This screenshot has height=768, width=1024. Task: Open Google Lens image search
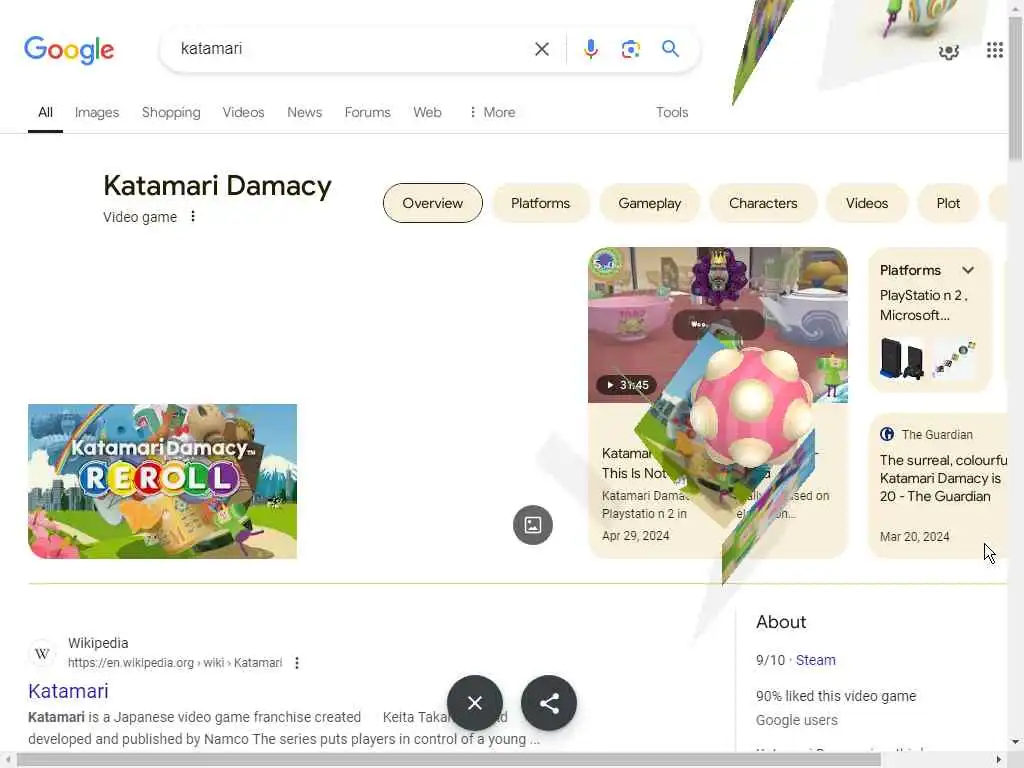click(x=630, y=49)
